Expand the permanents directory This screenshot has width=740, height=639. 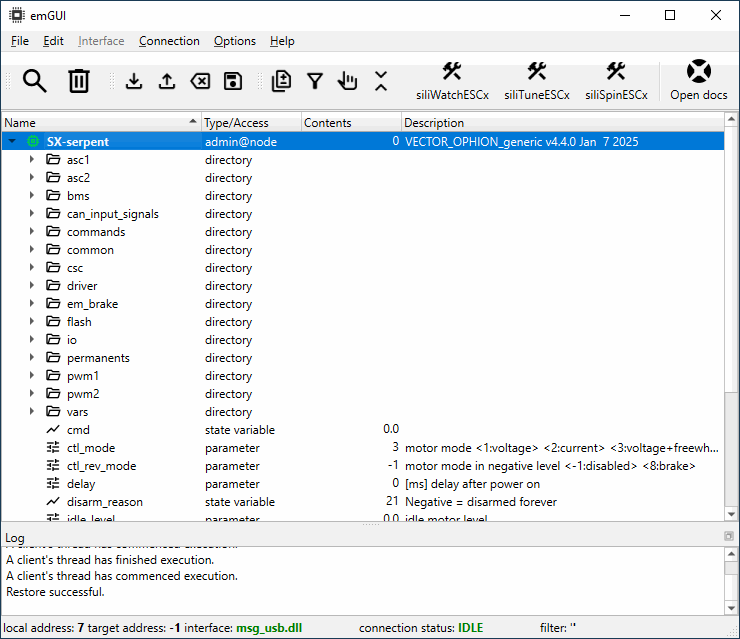(x=32, y=357)
